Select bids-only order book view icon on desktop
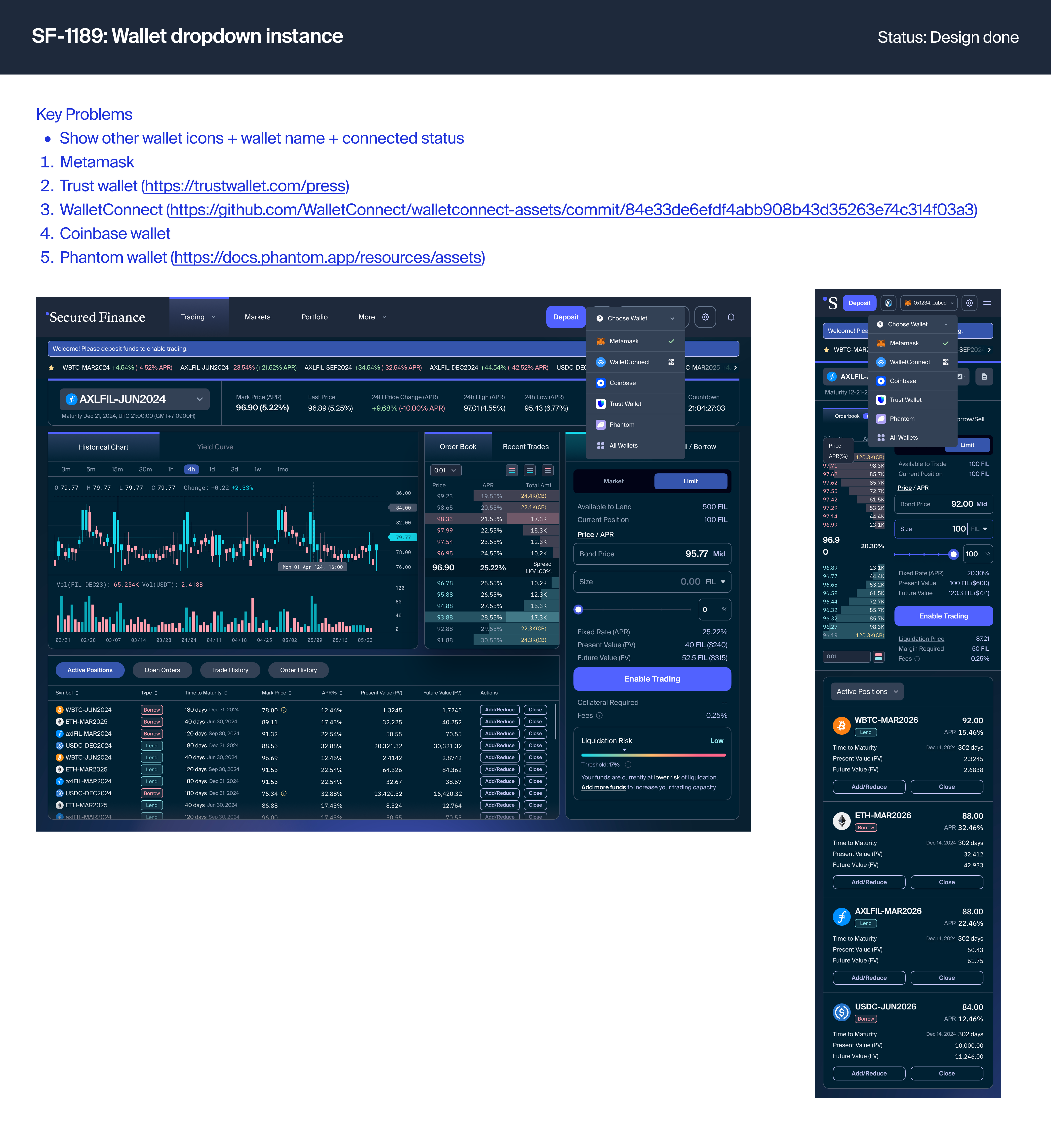The width and height of the screenshot is (1051, 1148). [x=530, y=470]
